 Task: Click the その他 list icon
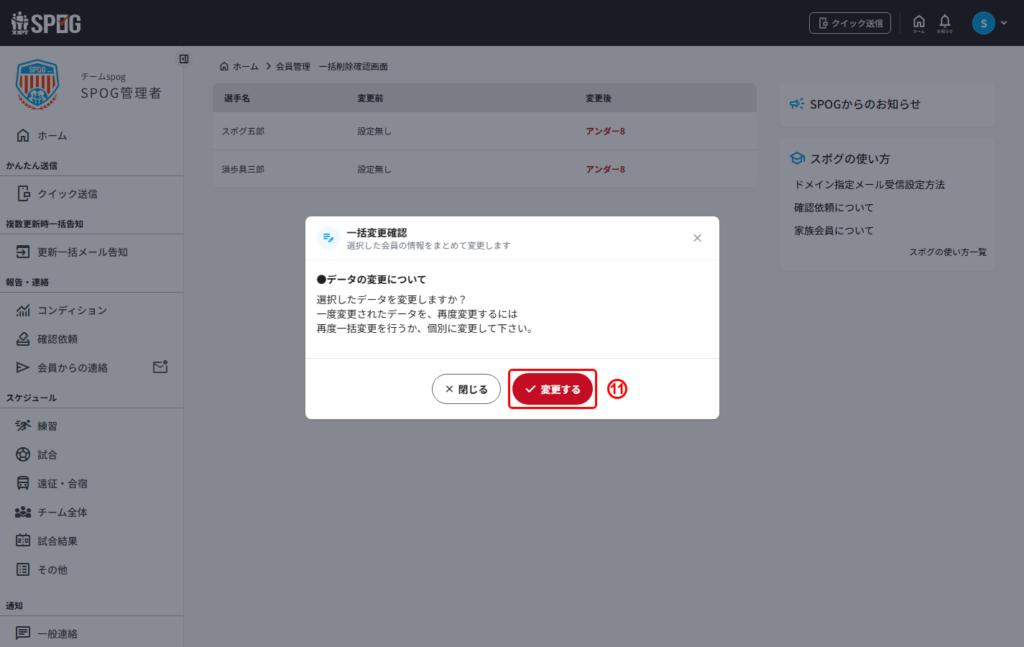point(23,569)
